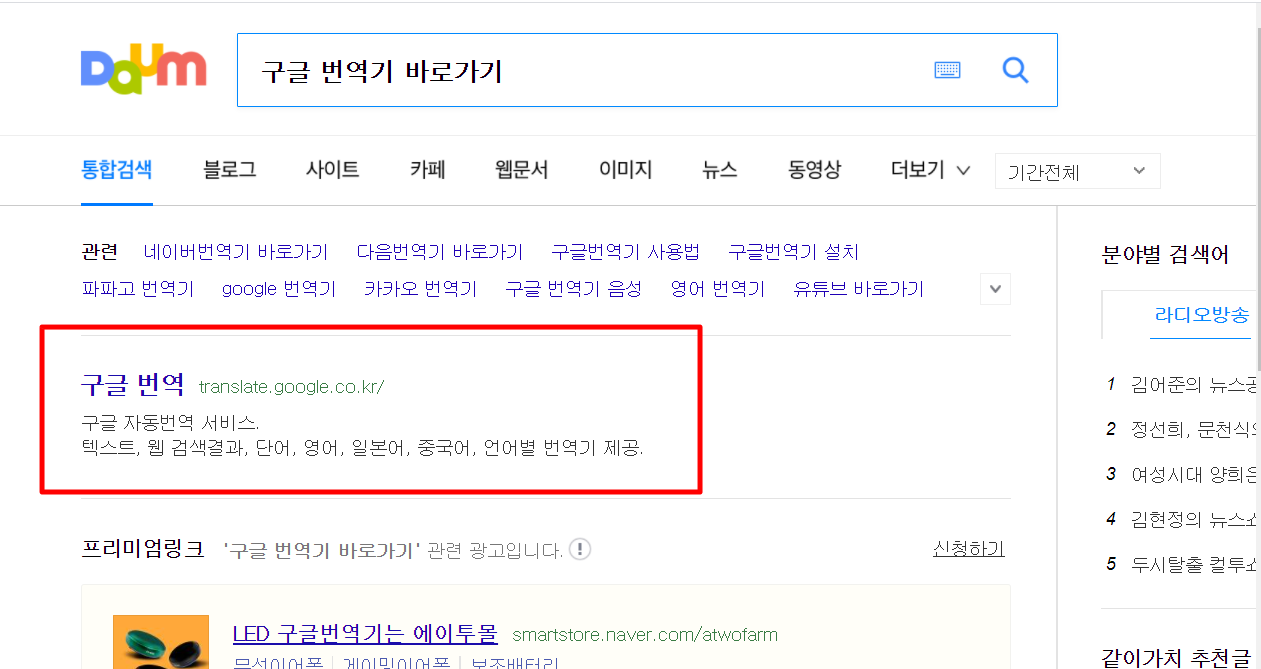Image resolution: width=1261 pixels, height=669 pixels.
Task: Click the ad info exclamation icon
Action: point(580,549)
